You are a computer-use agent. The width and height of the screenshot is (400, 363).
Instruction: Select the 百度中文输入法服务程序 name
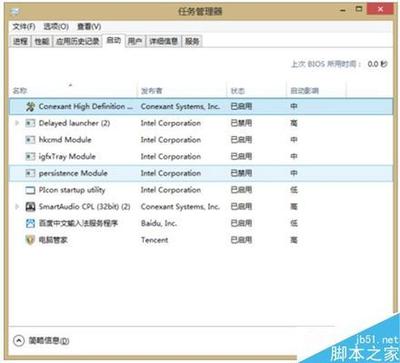pos(78,223)
